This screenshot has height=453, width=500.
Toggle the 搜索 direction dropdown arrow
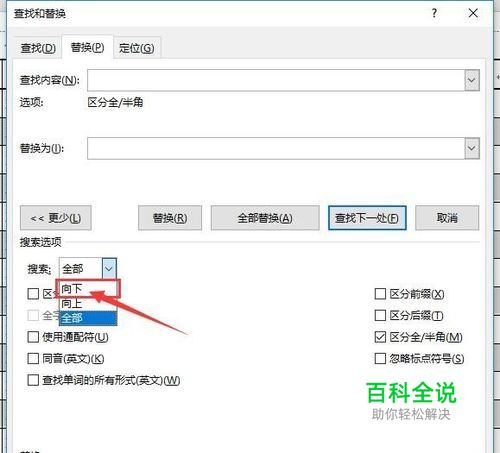(x=109, y=268)
